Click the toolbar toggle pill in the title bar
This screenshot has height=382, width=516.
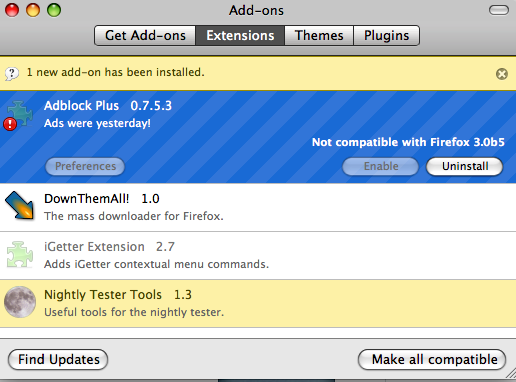point(499,10)
